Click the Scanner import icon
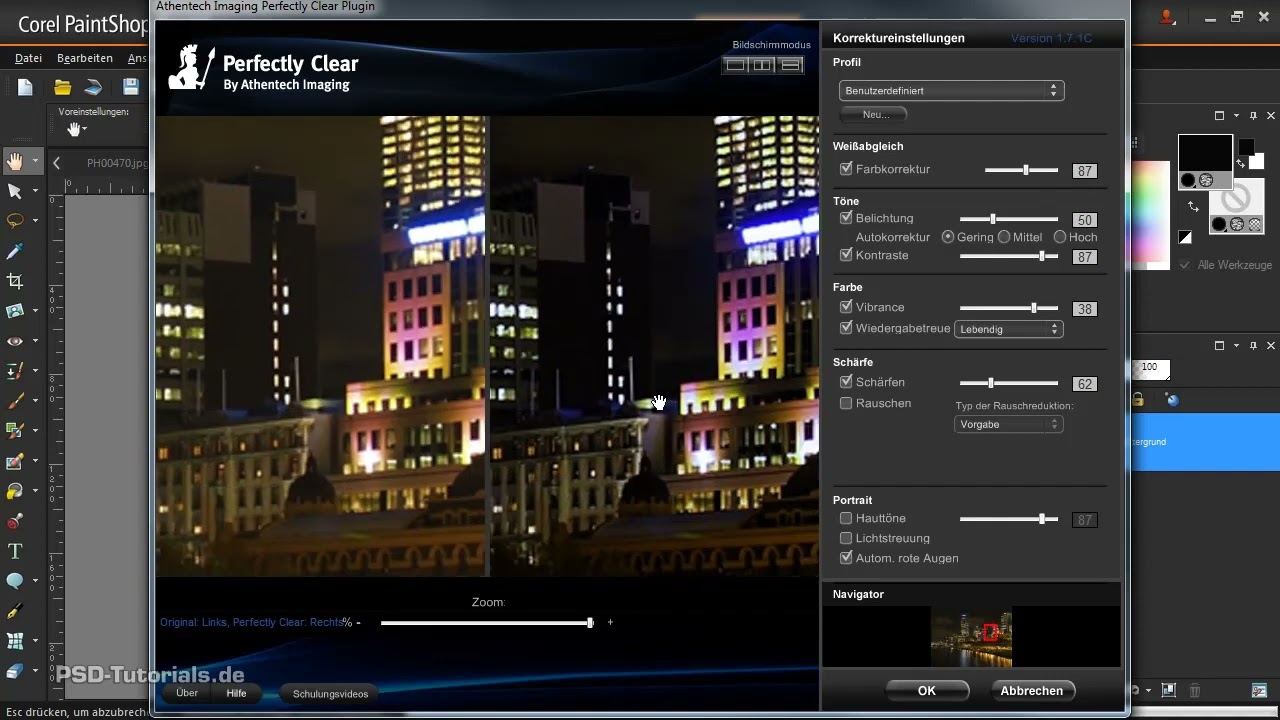Screen dimensions: 1280x720 pos(93,87)
